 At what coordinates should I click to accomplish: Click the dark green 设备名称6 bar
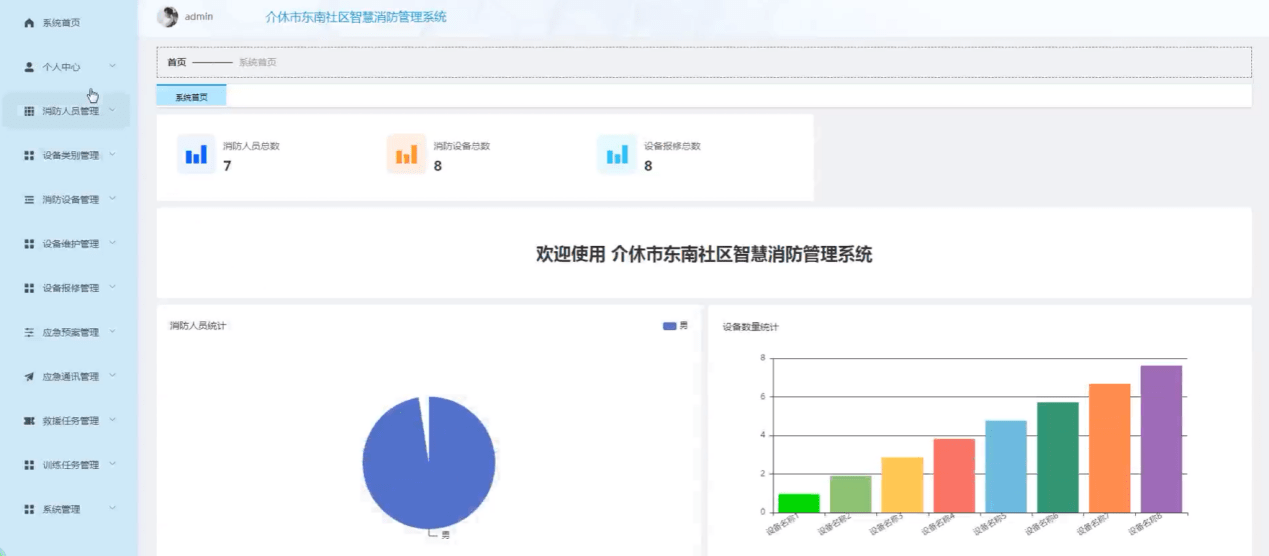[1058, 457]
